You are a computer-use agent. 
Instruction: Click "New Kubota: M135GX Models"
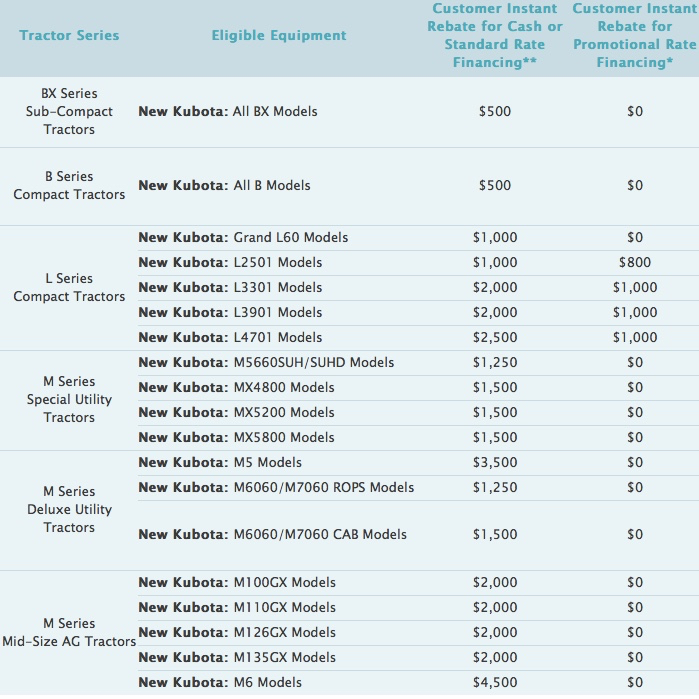click(237, 657)
